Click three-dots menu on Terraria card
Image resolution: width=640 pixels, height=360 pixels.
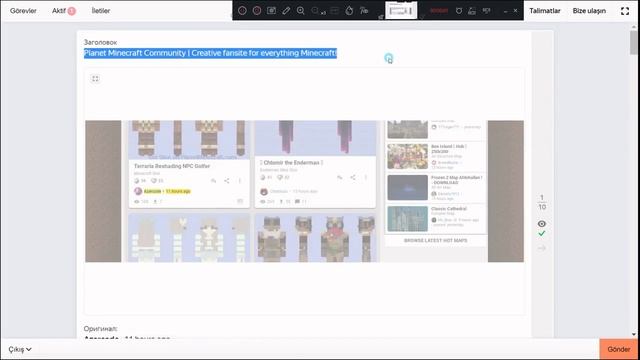tap(240, 180)
